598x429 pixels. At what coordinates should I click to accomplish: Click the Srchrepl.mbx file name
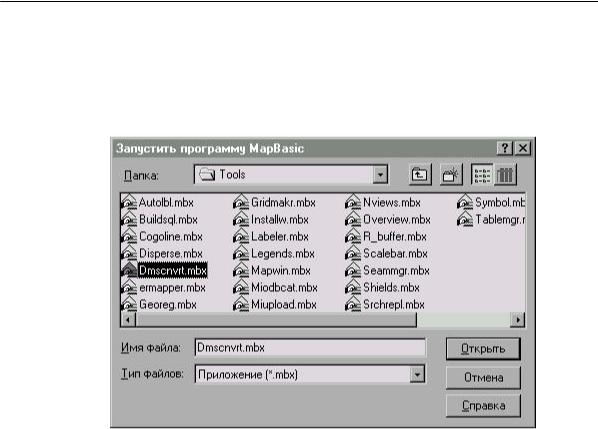click(x=394, y=305)
